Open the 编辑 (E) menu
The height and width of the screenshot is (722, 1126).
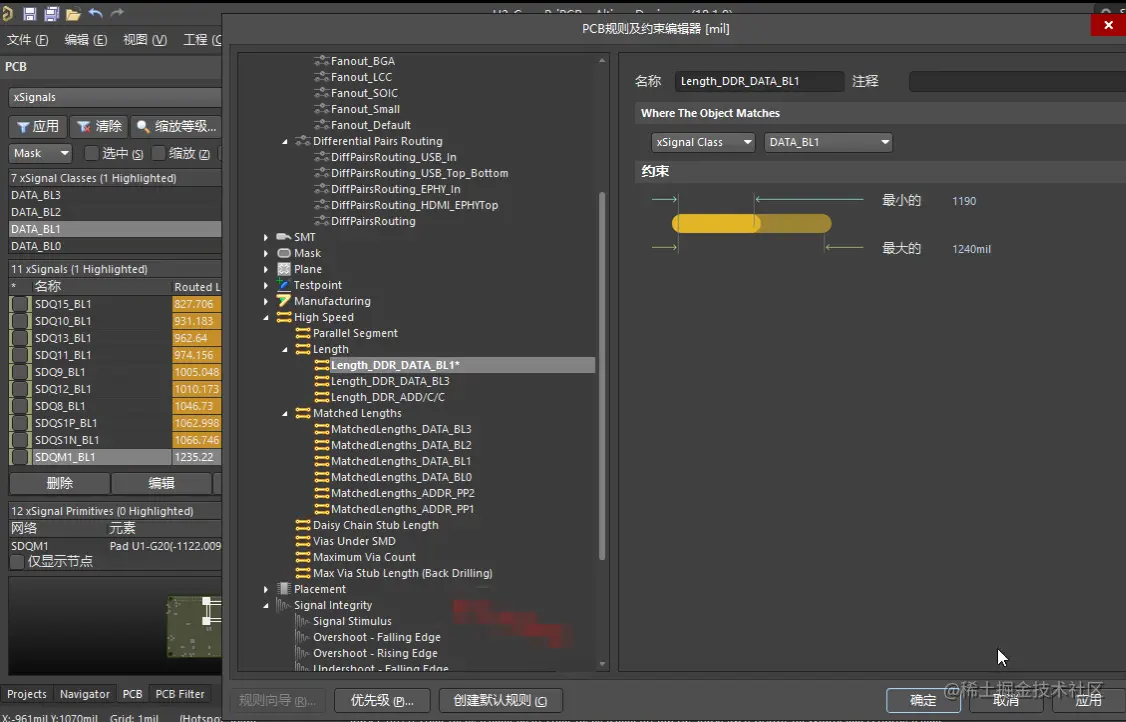point(86,40)
